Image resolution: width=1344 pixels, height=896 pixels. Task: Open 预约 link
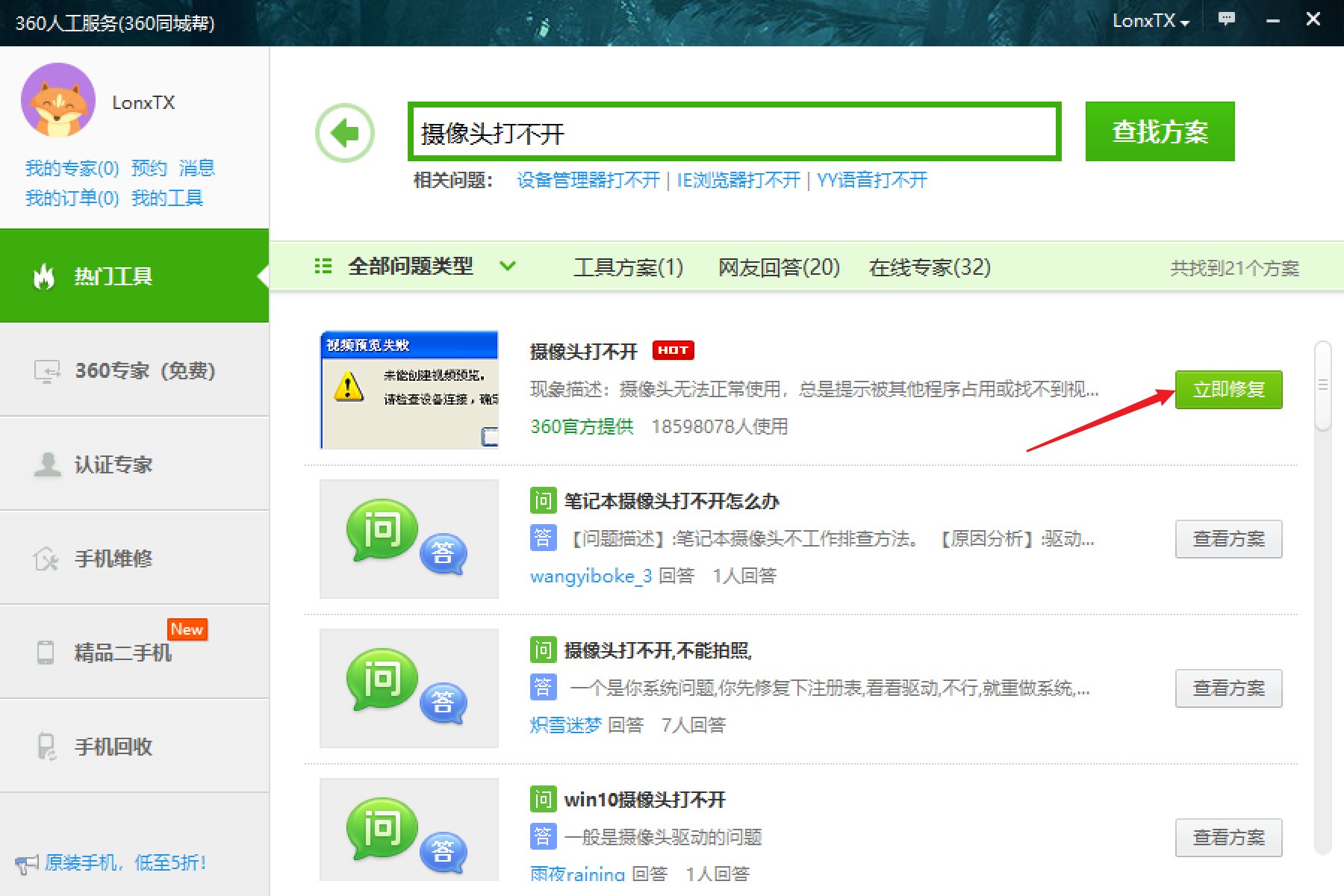(149, 168)
